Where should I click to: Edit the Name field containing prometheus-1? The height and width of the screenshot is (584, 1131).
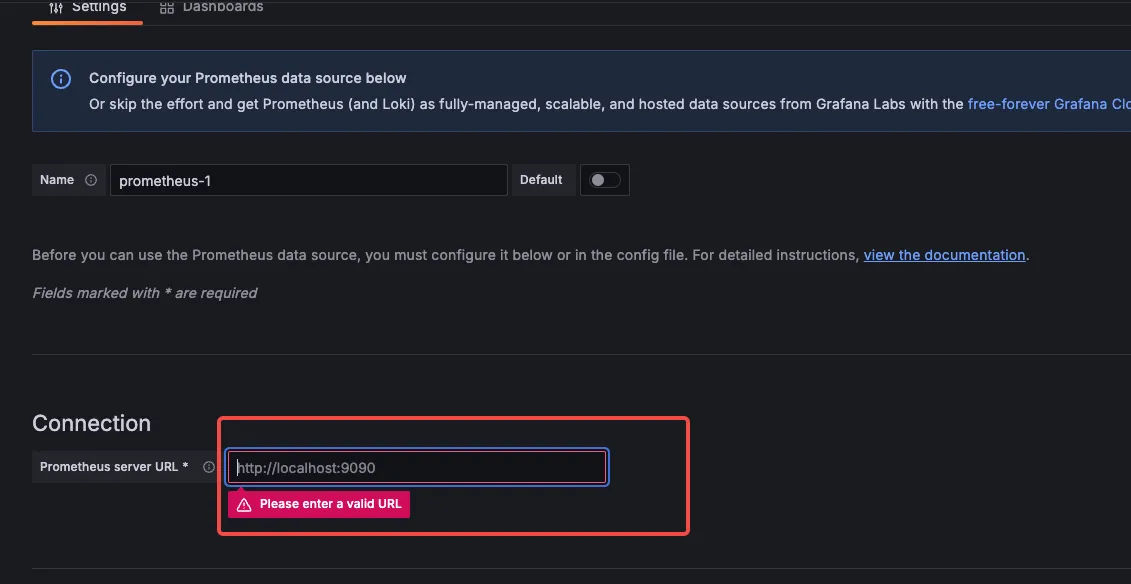(x=309, y=180)
